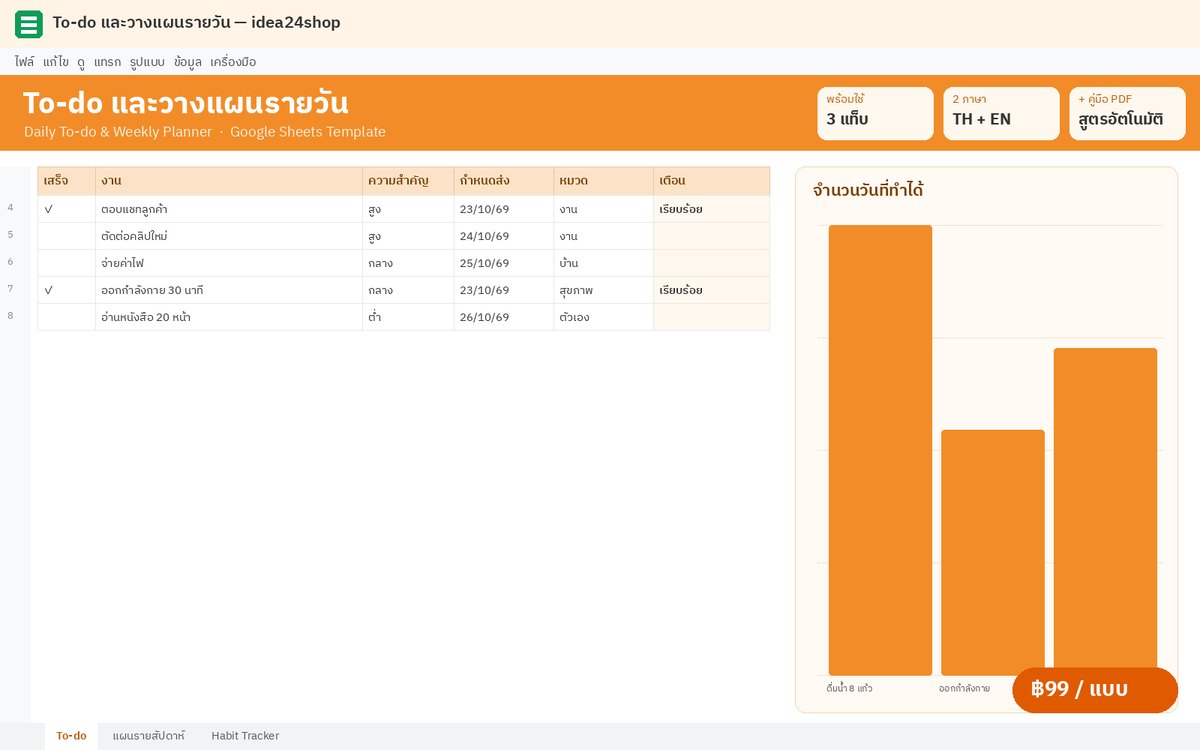Viewport: 1200px width, 750px height.
Task: Switch to the Habit Tracker sheet tab
Action: (245, 736)
